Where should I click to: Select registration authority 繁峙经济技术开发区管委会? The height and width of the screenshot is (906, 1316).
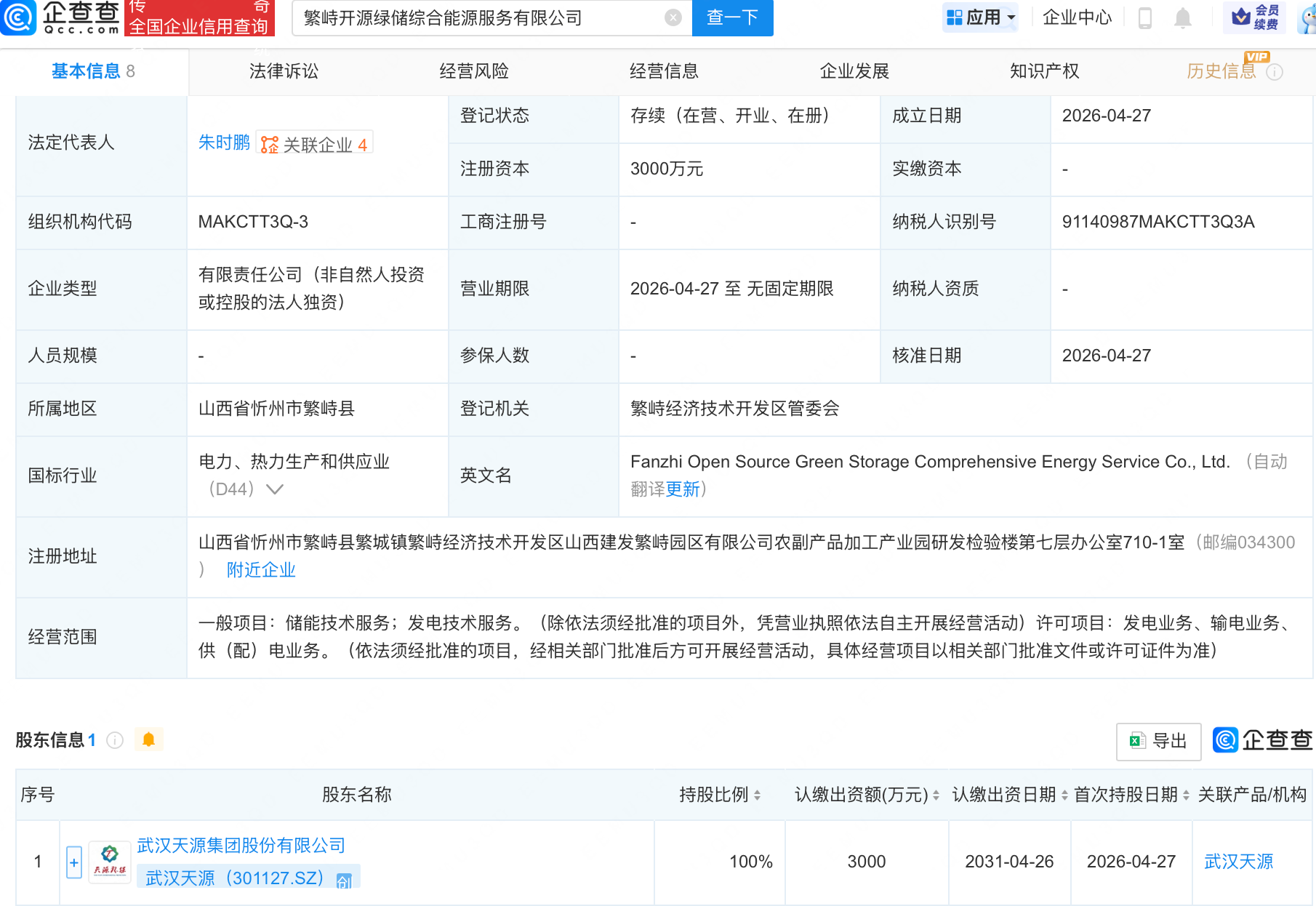734,409
